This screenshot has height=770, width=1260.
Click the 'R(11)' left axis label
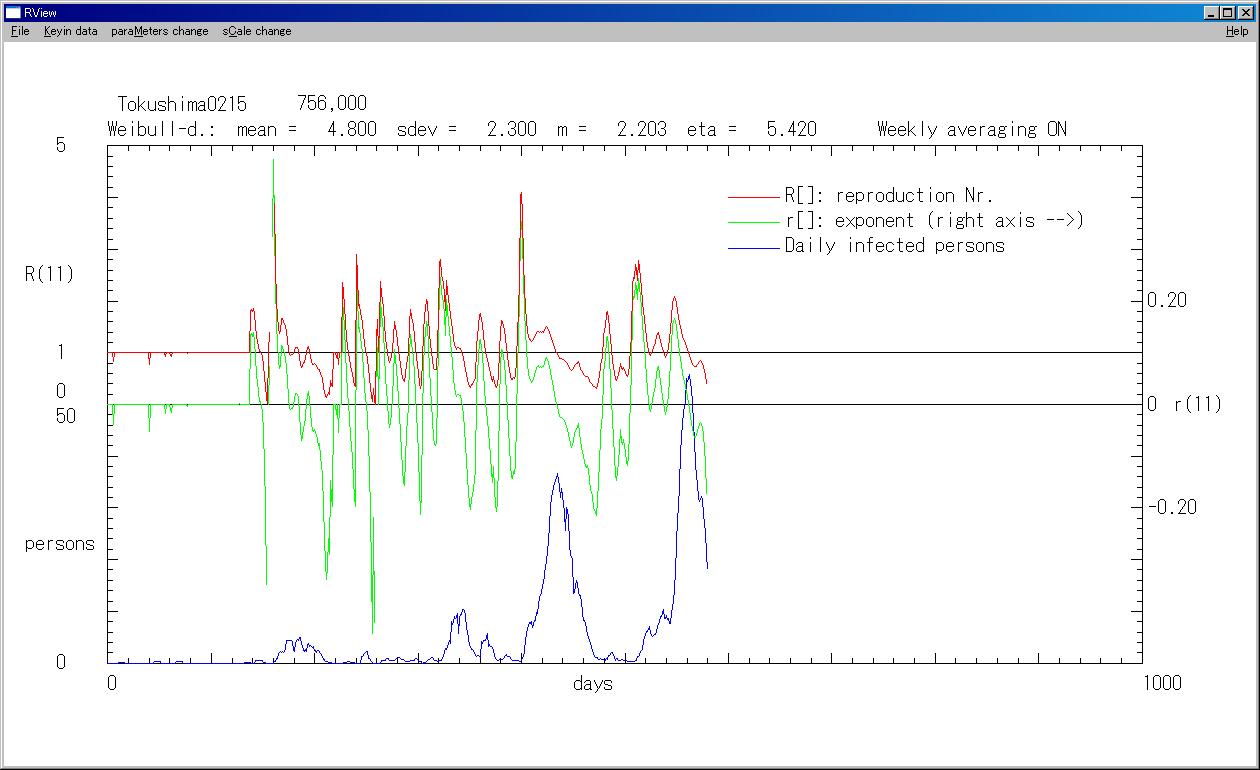(49, 274)
